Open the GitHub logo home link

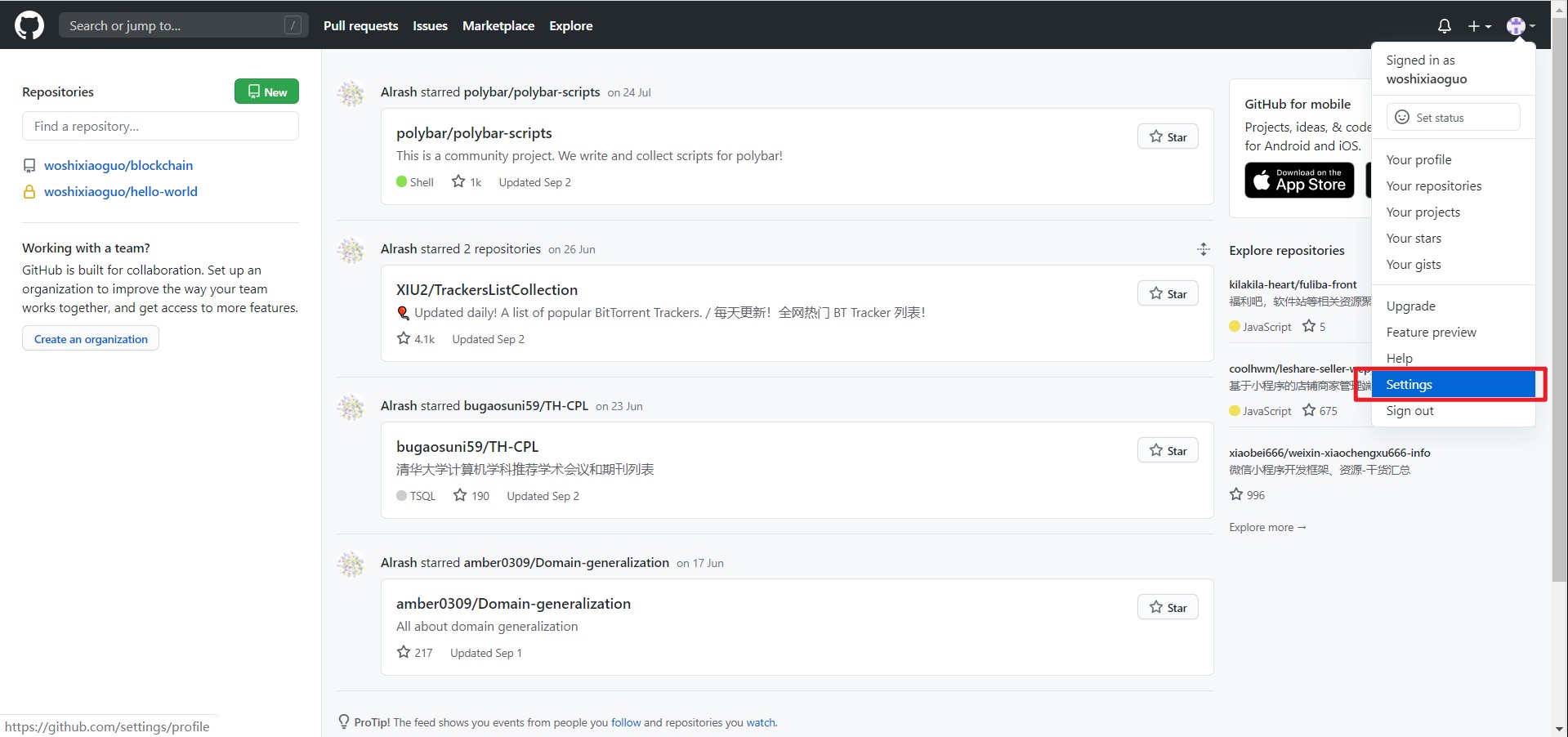pyautogui.click(x=29, y=25)
